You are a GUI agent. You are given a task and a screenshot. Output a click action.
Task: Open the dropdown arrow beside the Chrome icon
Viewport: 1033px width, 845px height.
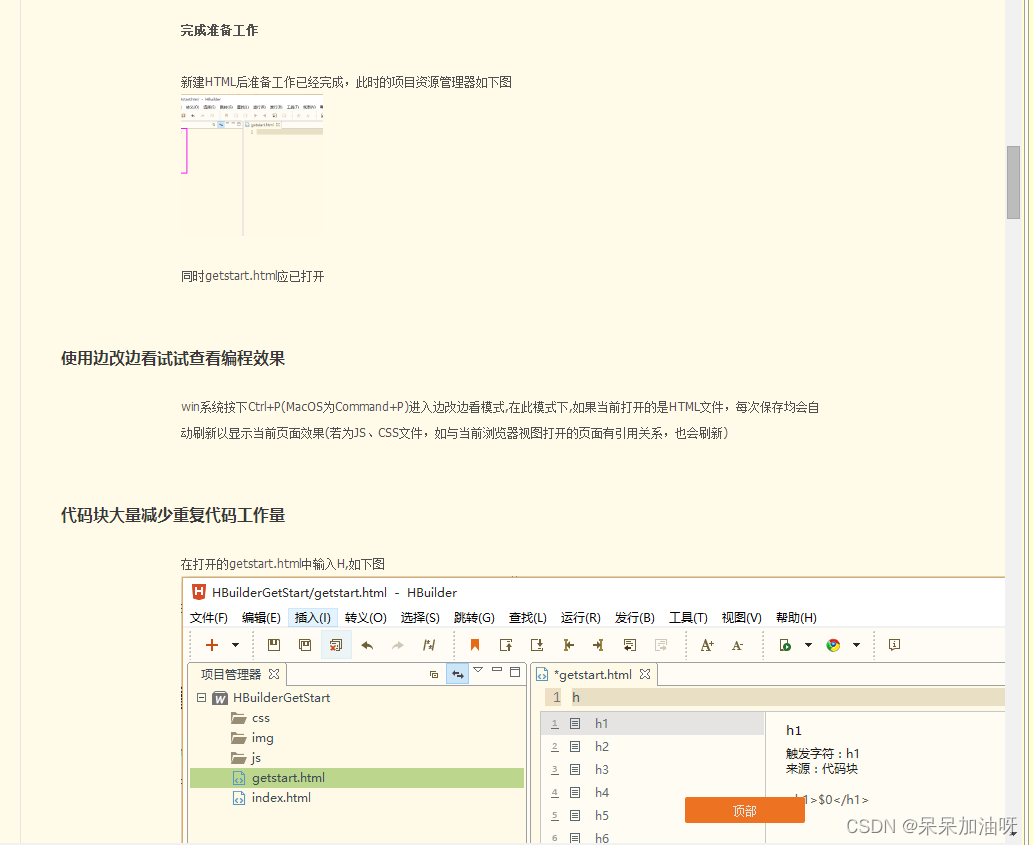click(856, 645)
